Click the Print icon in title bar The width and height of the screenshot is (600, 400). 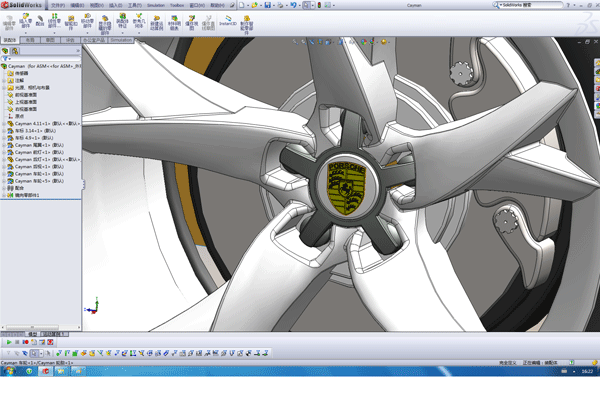tap(280, 5)
